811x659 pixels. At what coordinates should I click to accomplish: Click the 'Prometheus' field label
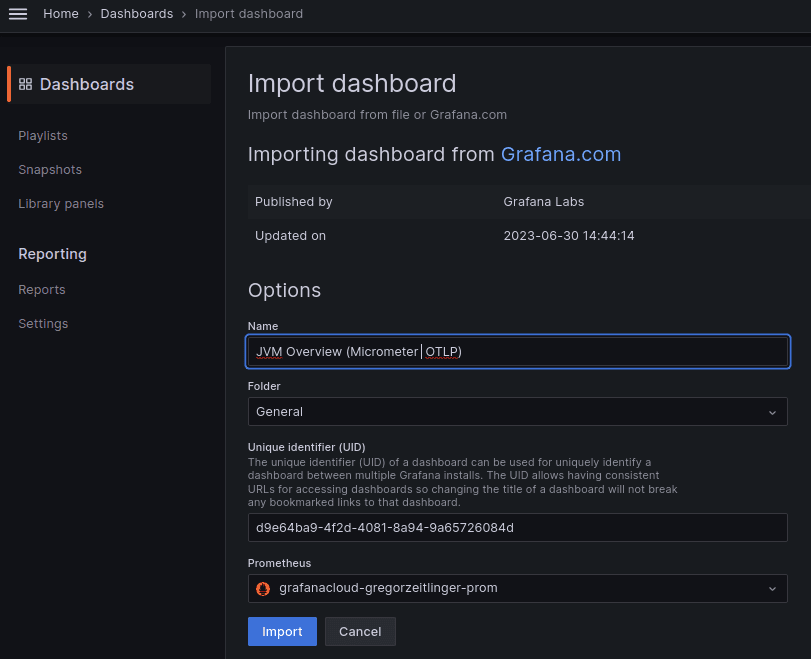[x=279, y=563]
